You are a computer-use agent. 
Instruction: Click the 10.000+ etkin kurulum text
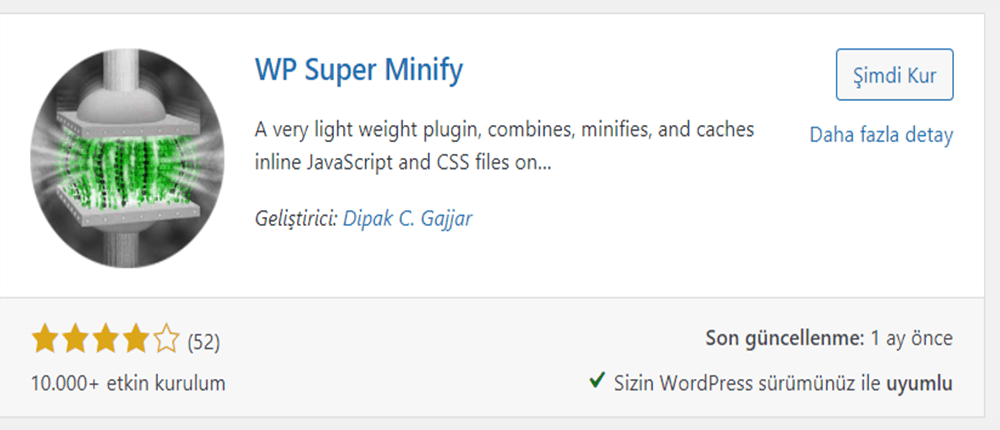tap(128, 383)
